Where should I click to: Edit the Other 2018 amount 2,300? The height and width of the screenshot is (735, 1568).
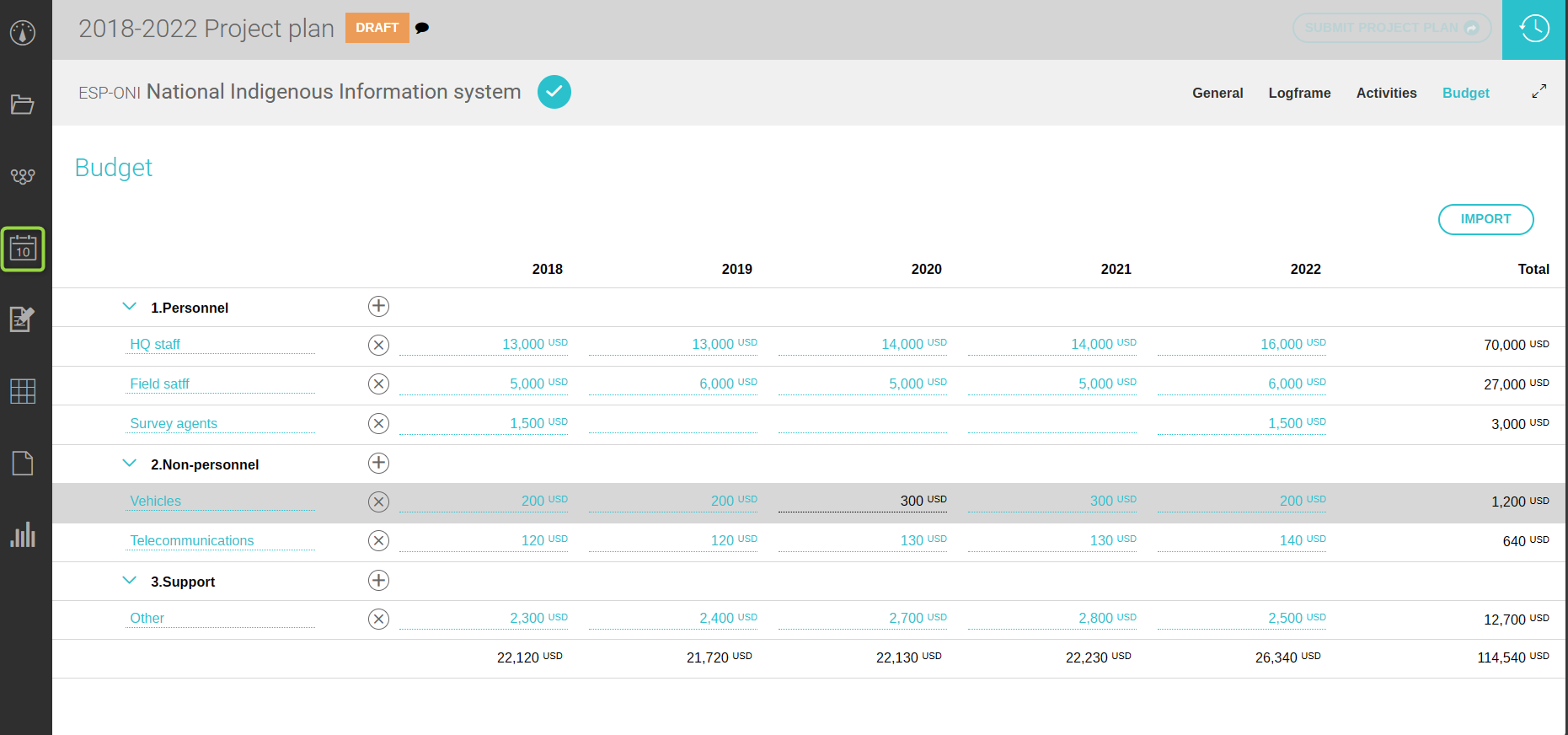click(x=484, y=618)
